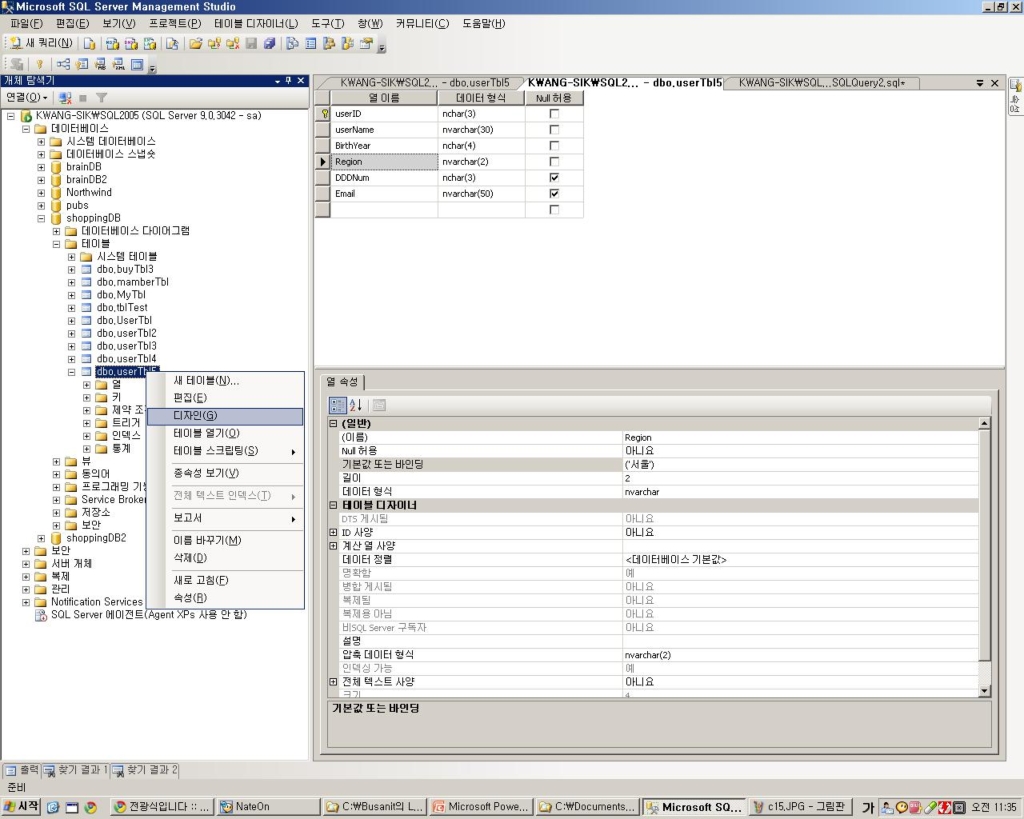Image resolution: width=1024 pixels, height=819 pixels.
Task: Click the Analysis Services XMLA Query icon
Action: click(150, 44)
